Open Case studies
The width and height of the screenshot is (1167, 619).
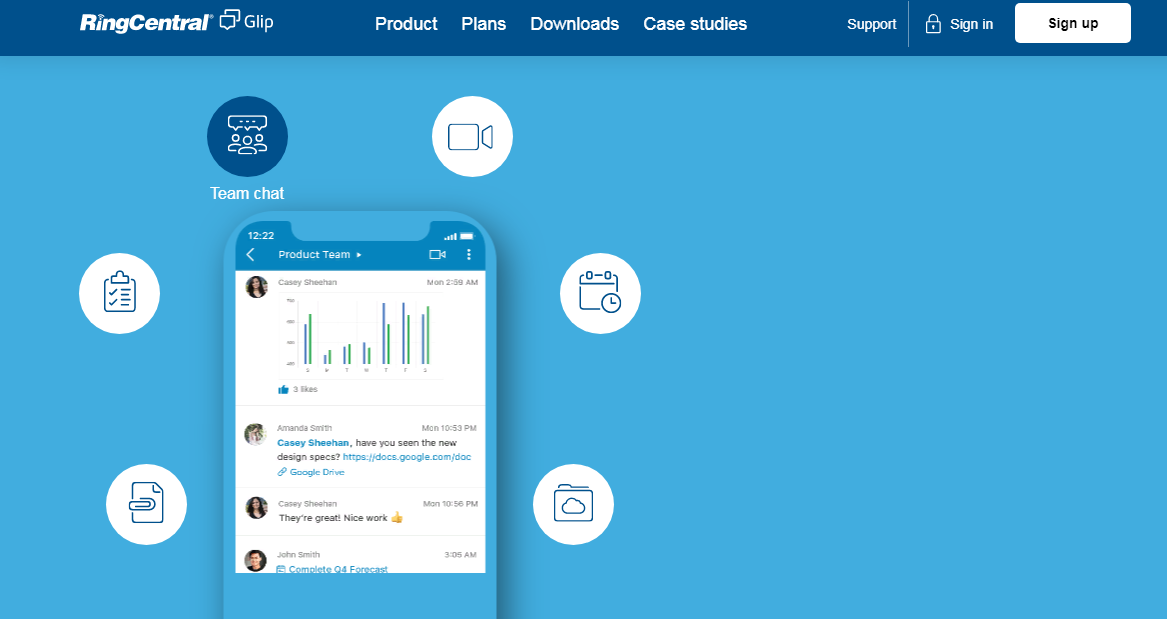(x=695, y=24)
